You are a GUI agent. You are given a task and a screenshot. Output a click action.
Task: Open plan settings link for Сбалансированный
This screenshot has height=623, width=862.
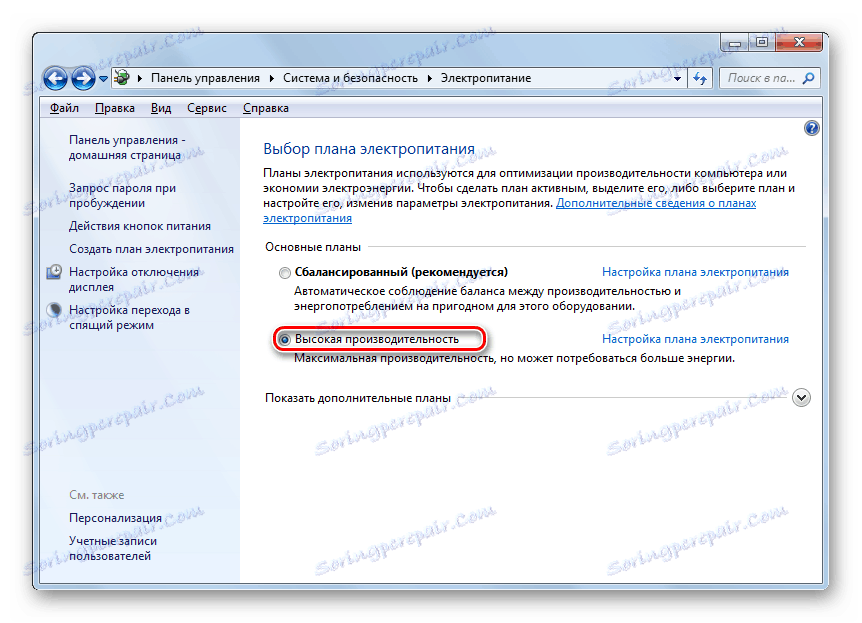(695, 272)
